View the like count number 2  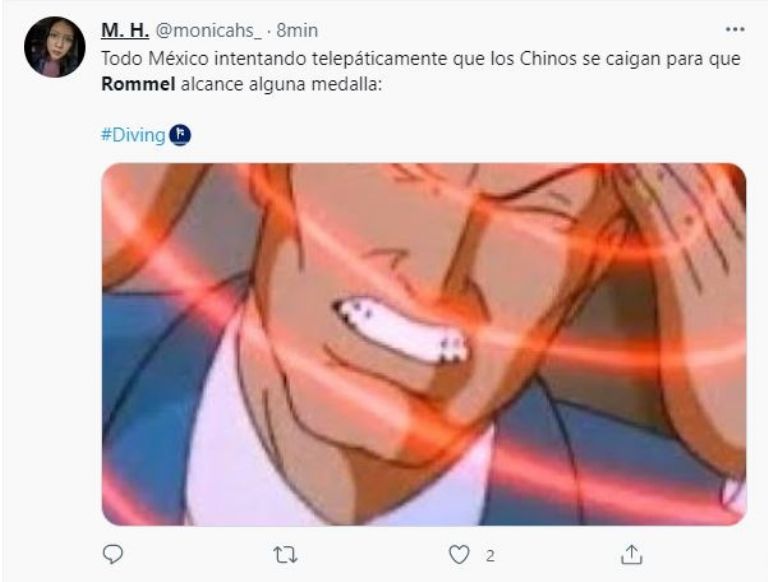click(x=490, y=556)
